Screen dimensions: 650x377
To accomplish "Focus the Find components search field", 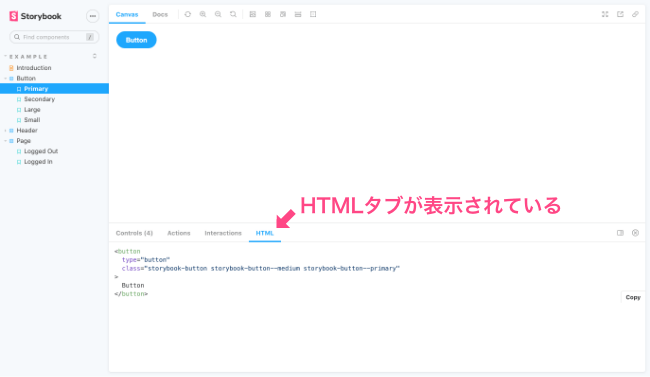I will coord(54,37).
